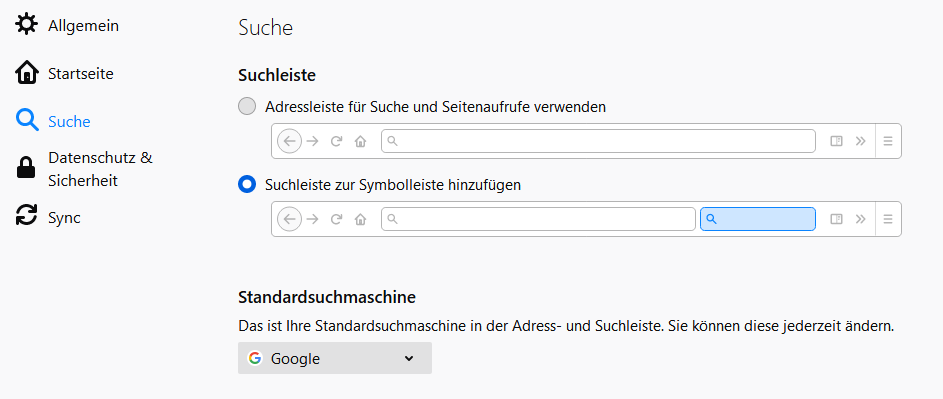Open the Google default search engine dropdown
This screenshot has width=943, height=399.
tap(335, 358)
